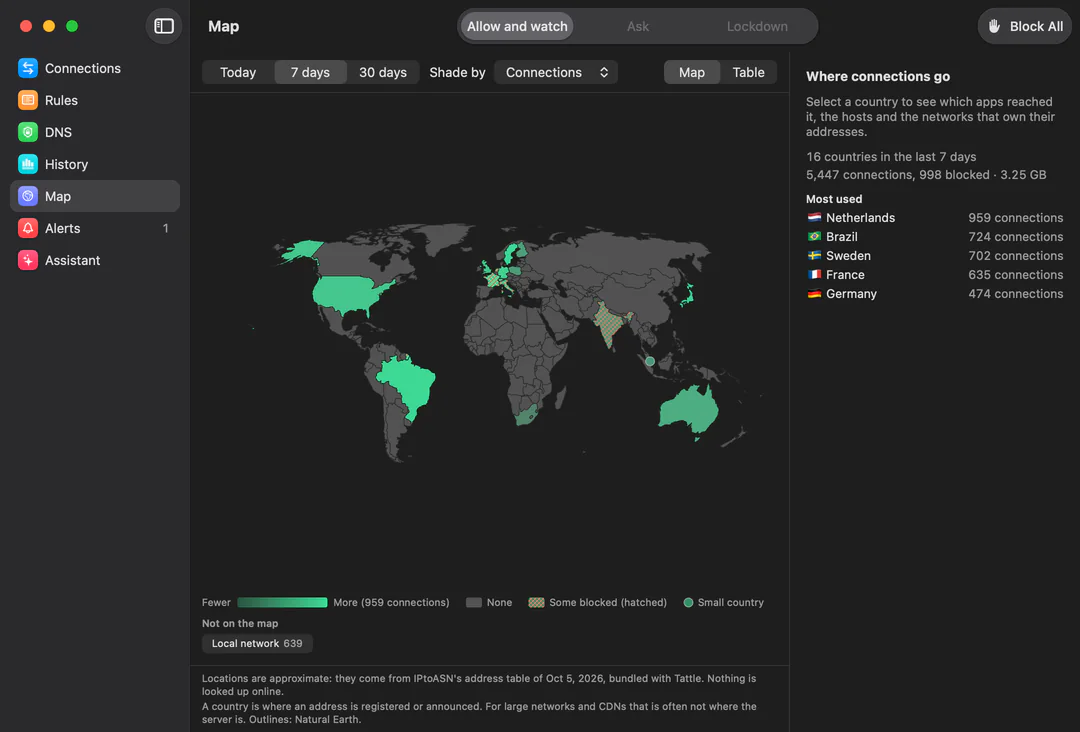Click the hand icon in Block All
The height and width of the screenshot is (732, 1080).
(x=994, y=26)
